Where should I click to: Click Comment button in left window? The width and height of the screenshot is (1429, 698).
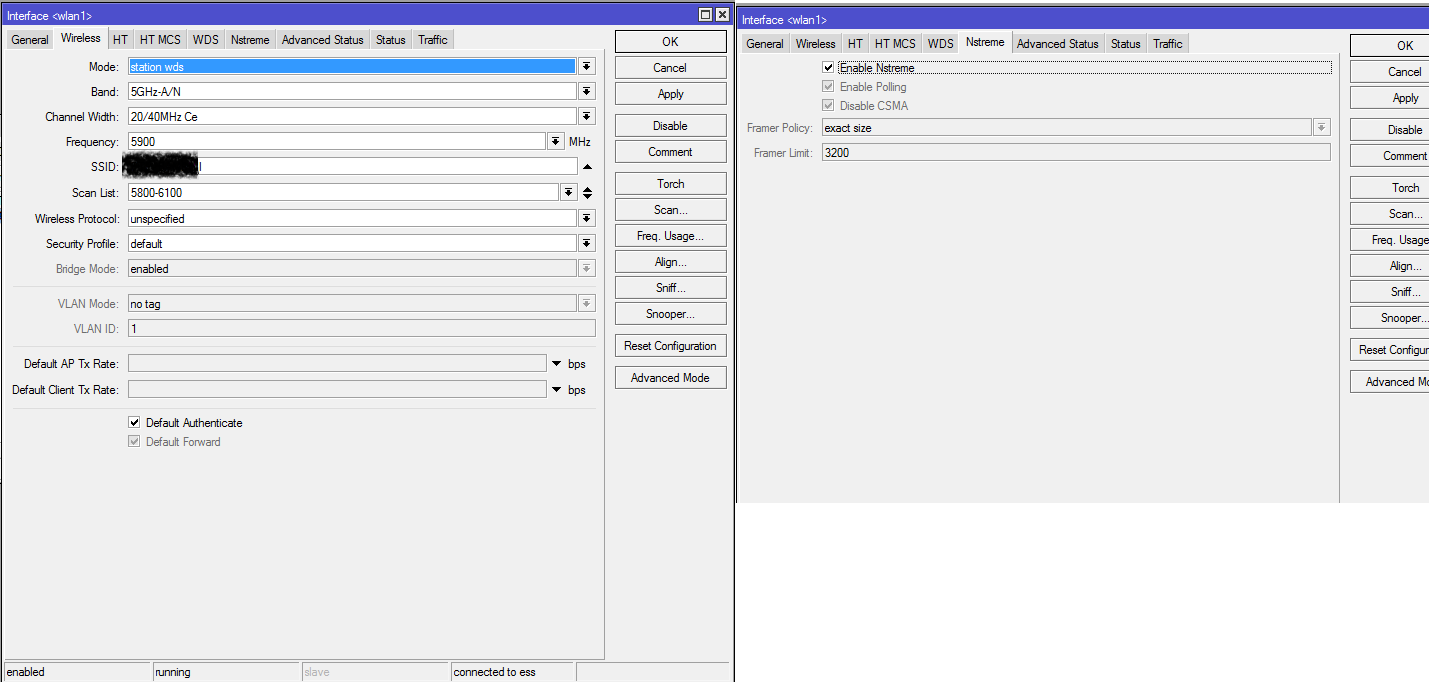click(x=671, y=152)
